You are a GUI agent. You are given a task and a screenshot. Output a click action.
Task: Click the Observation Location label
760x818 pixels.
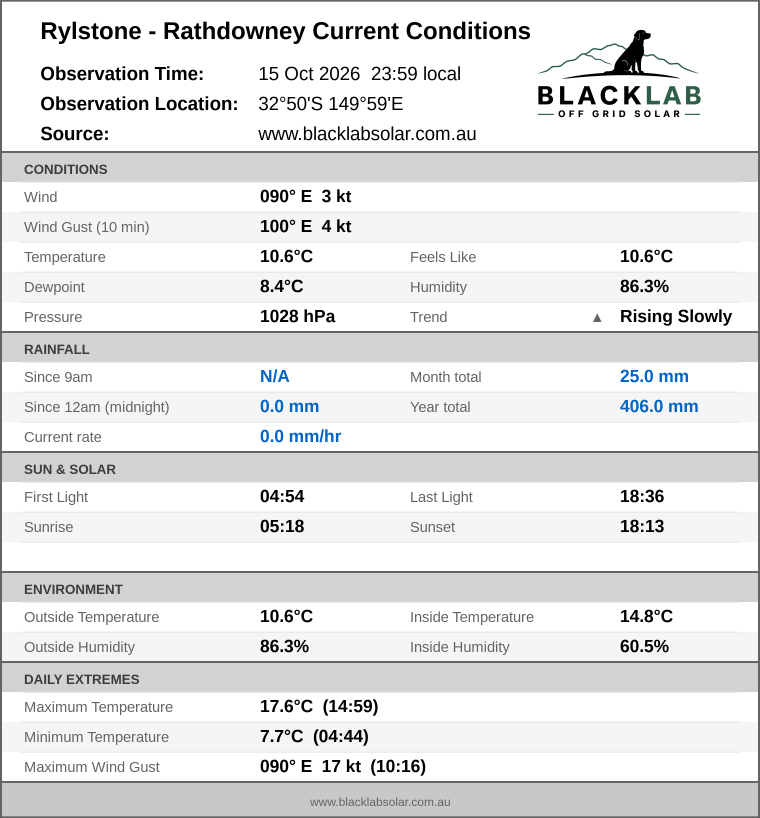pos(139,104)
